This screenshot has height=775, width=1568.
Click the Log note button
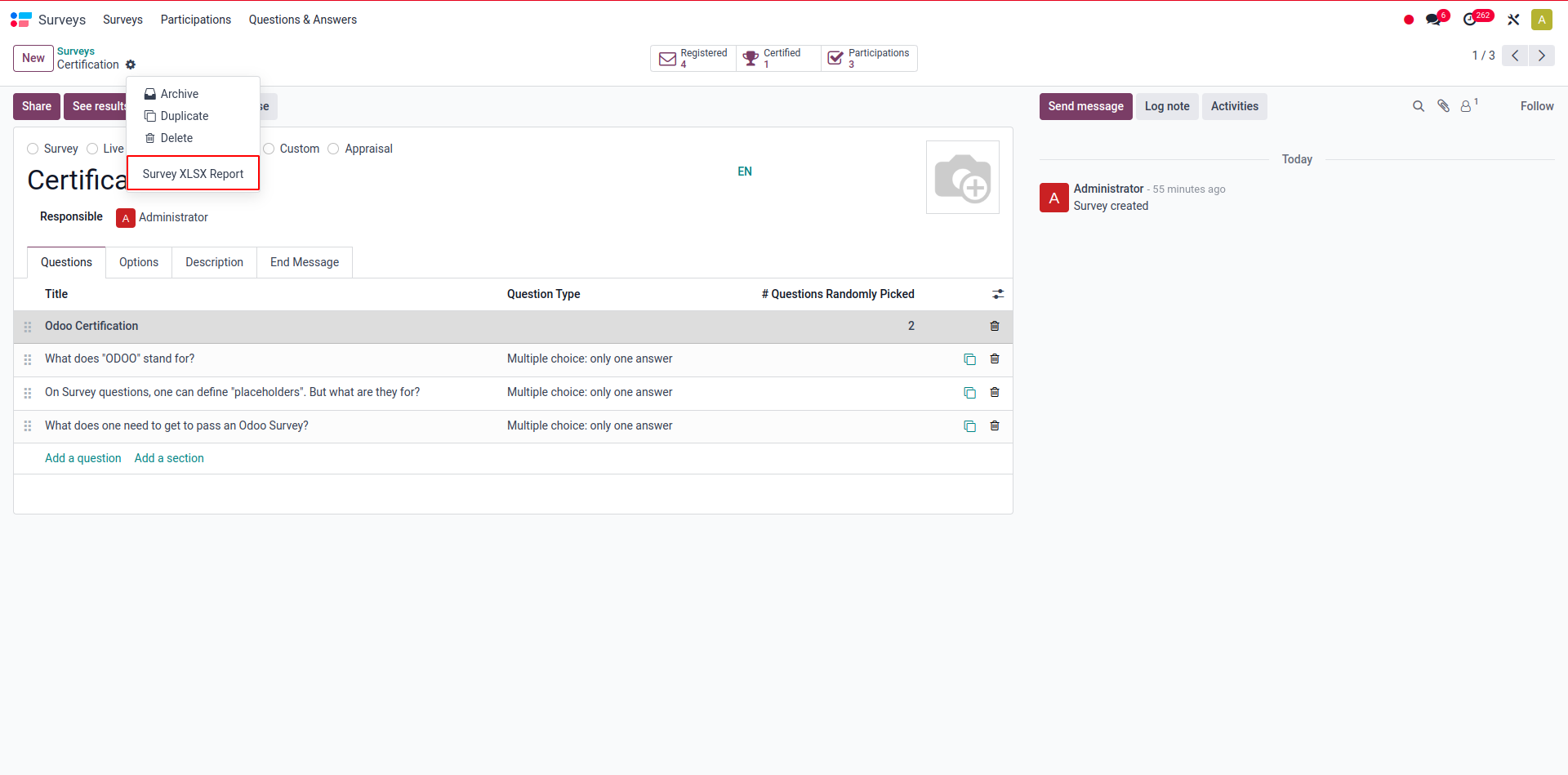pyautogui.click(x=1167, y=106)
